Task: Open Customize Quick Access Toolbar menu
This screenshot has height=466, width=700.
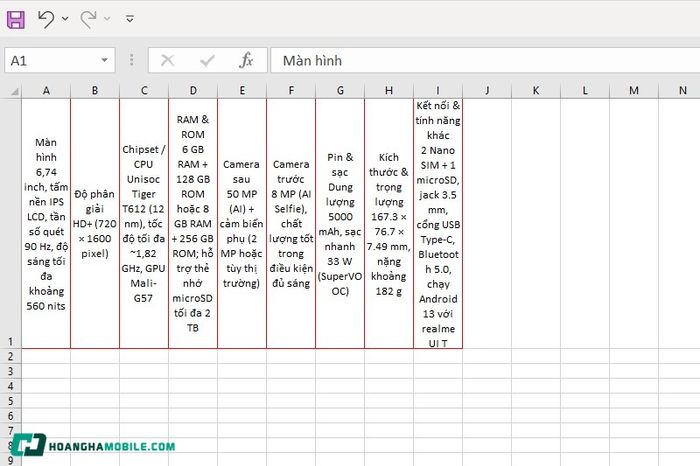Action: (x=129, y=19)
